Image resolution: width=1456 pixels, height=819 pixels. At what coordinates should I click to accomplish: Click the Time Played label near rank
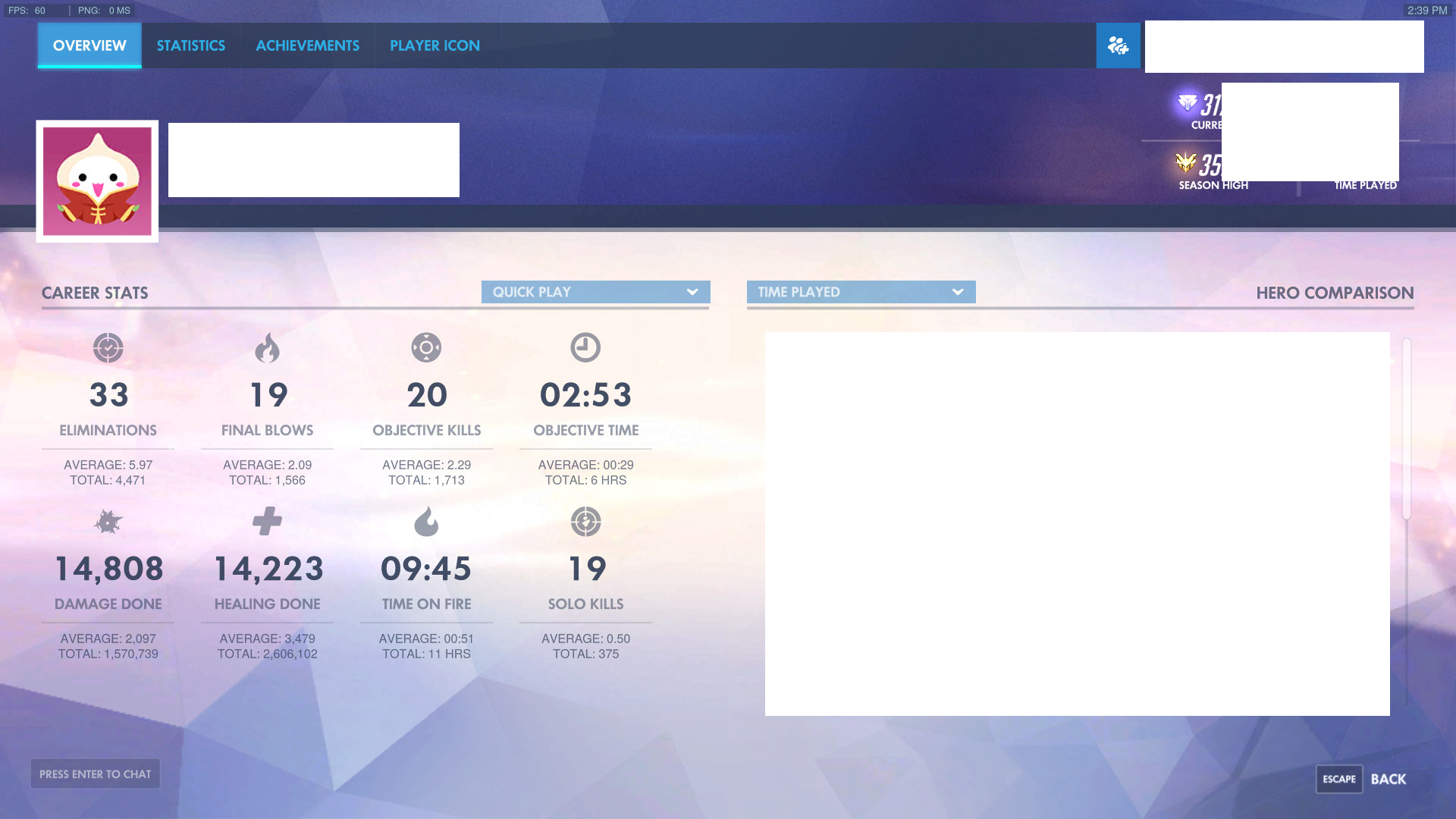pos(1366,186)
